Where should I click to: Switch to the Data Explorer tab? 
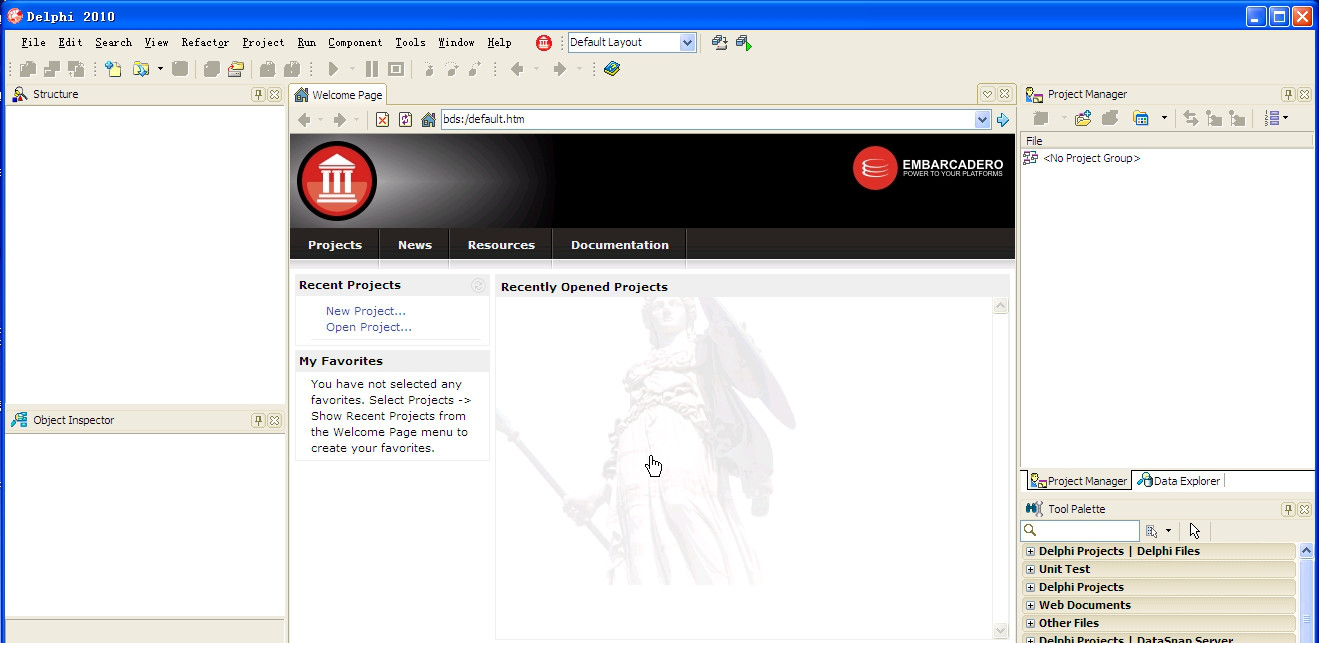[x=1179, y=481]
